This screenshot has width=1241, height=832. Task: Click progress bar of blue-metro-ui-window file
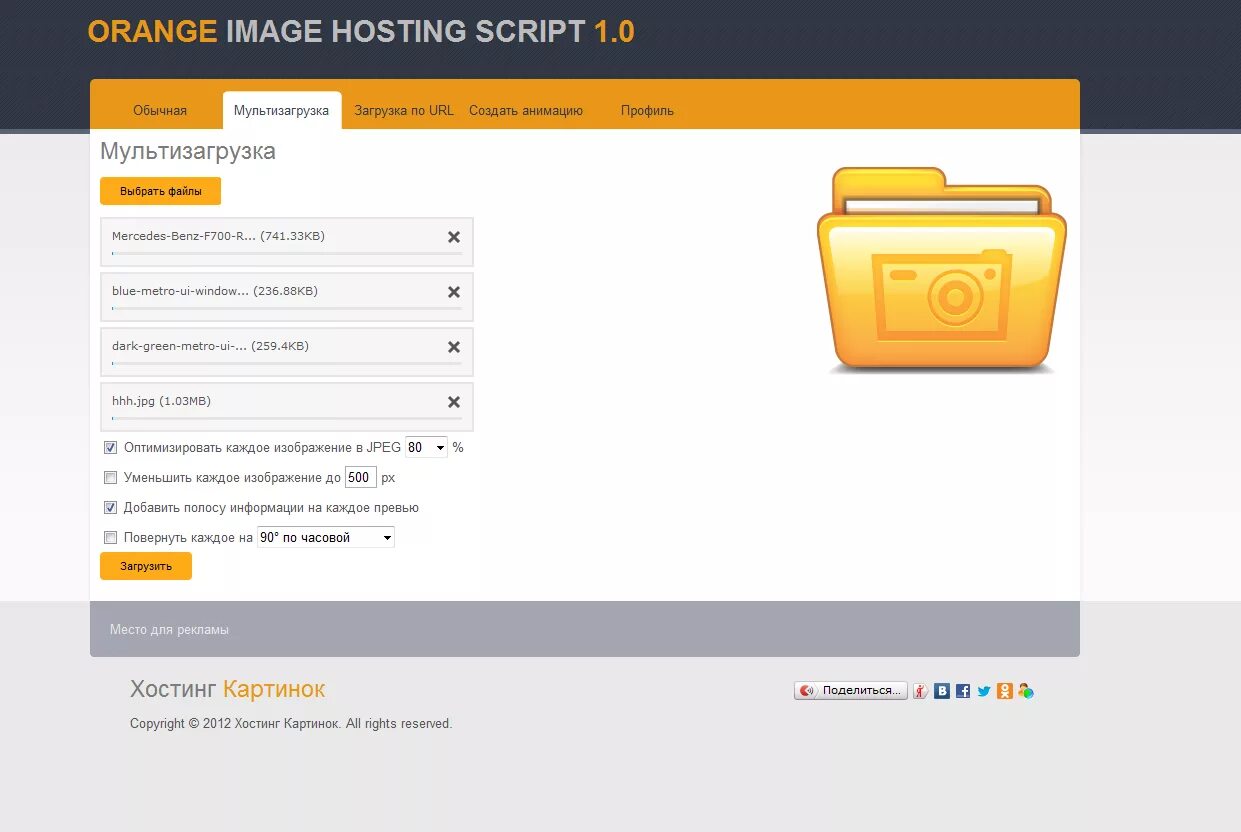coord(287,309)
